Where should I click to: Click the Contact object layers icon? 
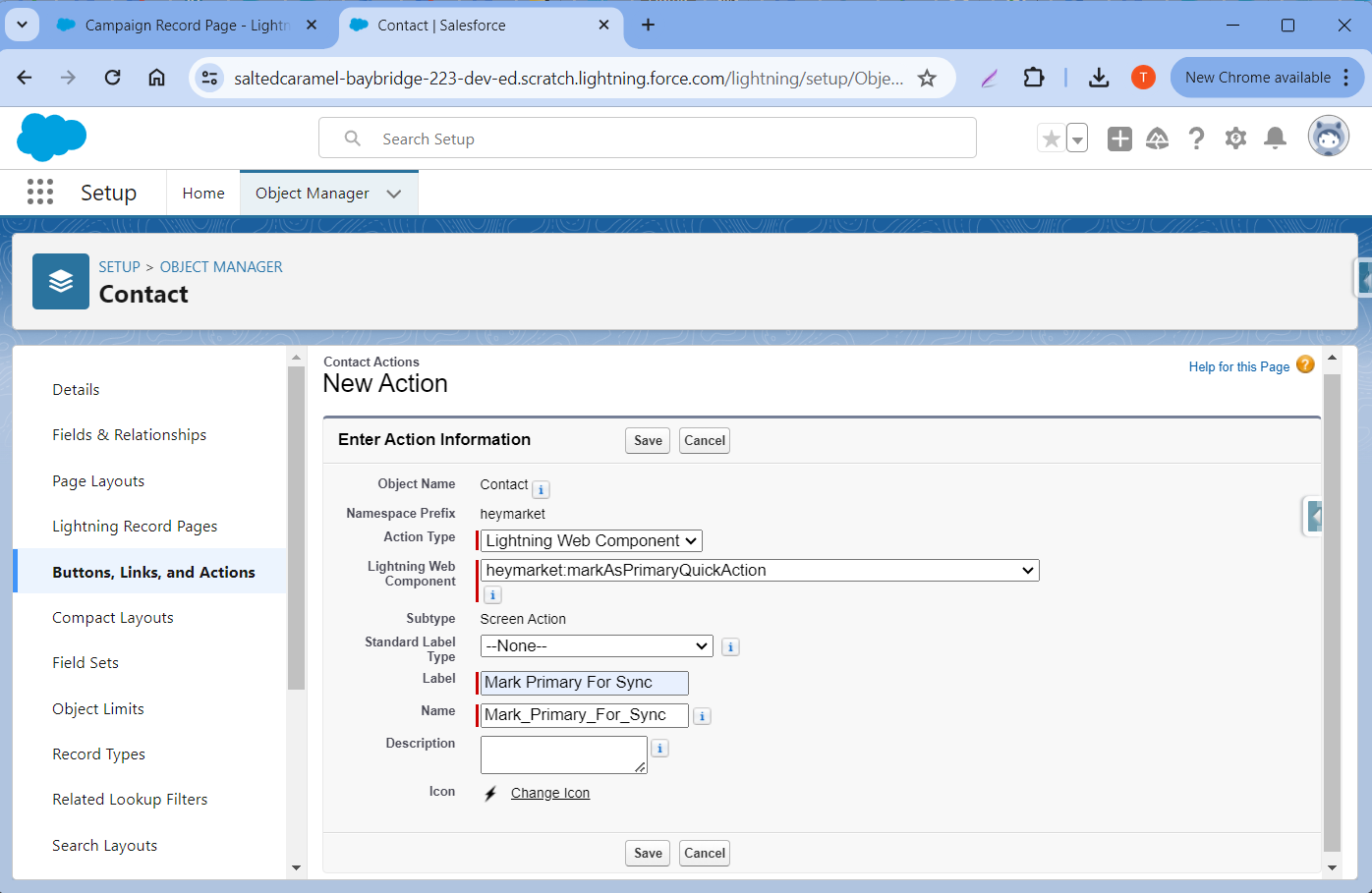61,281
